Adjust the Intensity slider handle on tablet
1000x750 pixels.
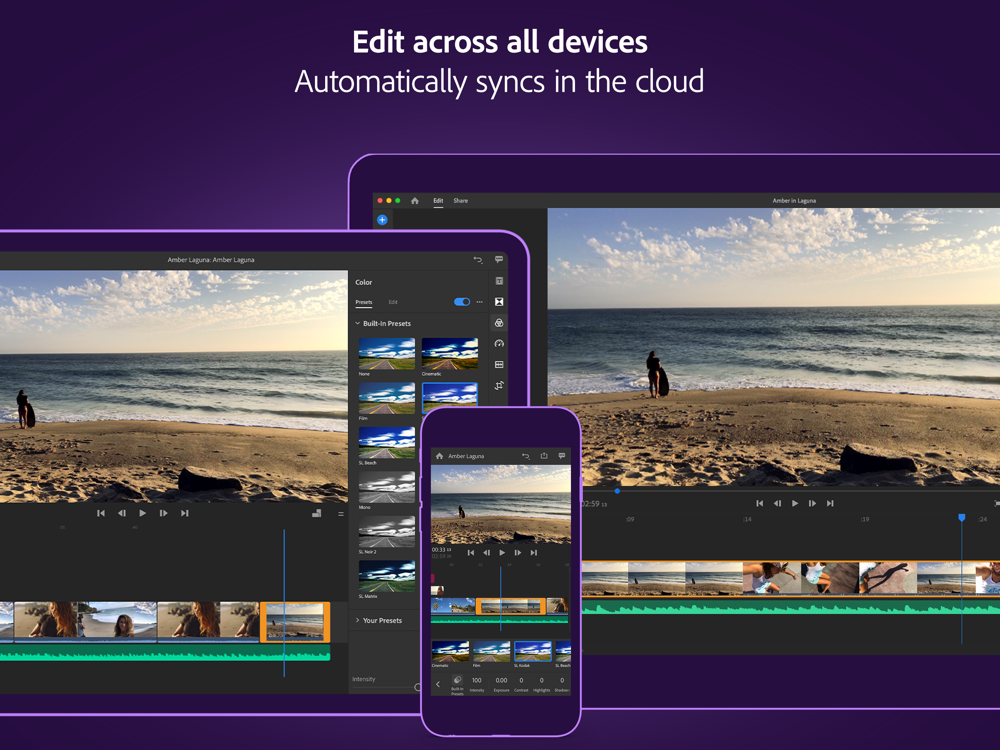point(418,687)
